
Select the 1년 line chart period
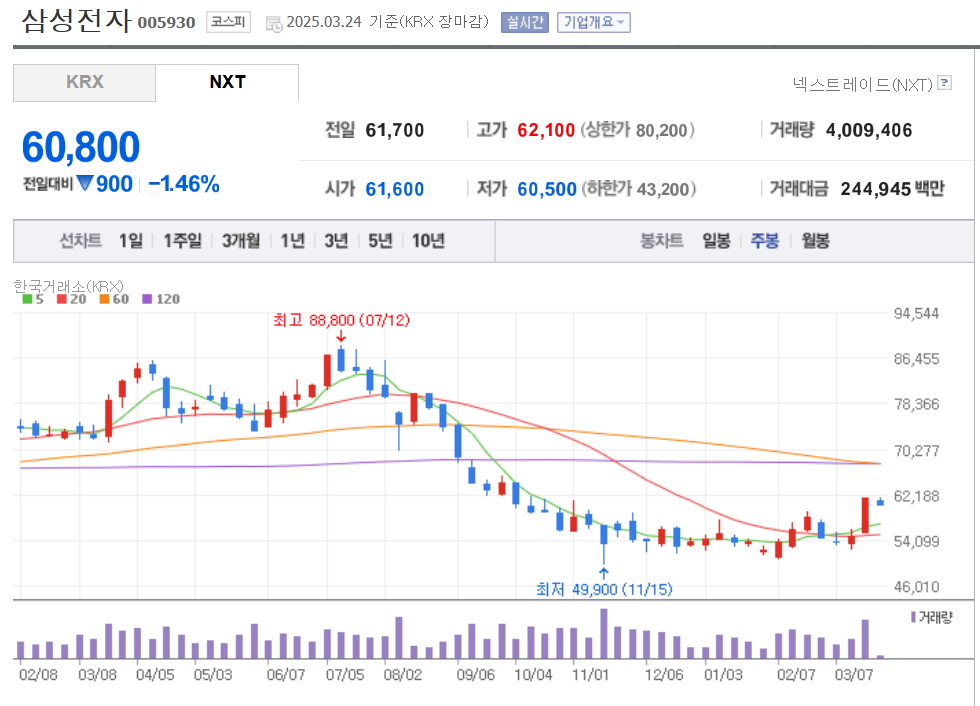pyautogui.click(x=292, y=241)
